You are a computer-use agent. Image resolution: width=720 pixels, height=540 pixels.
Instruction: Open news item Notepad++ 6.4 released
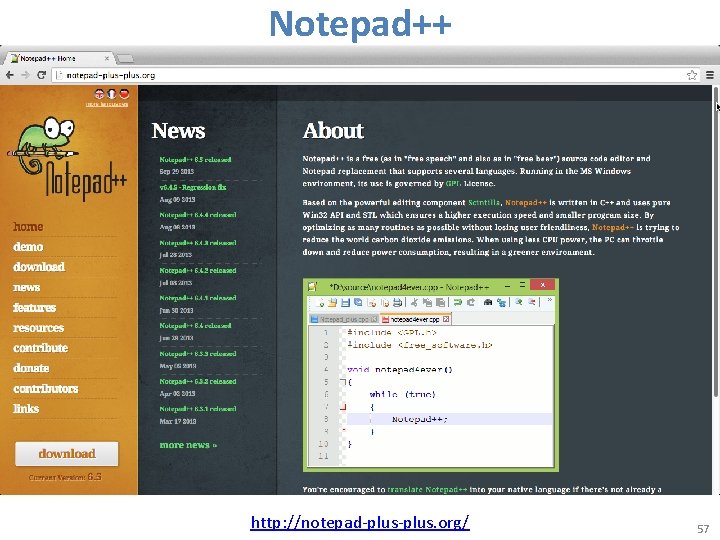coord(195,326)
